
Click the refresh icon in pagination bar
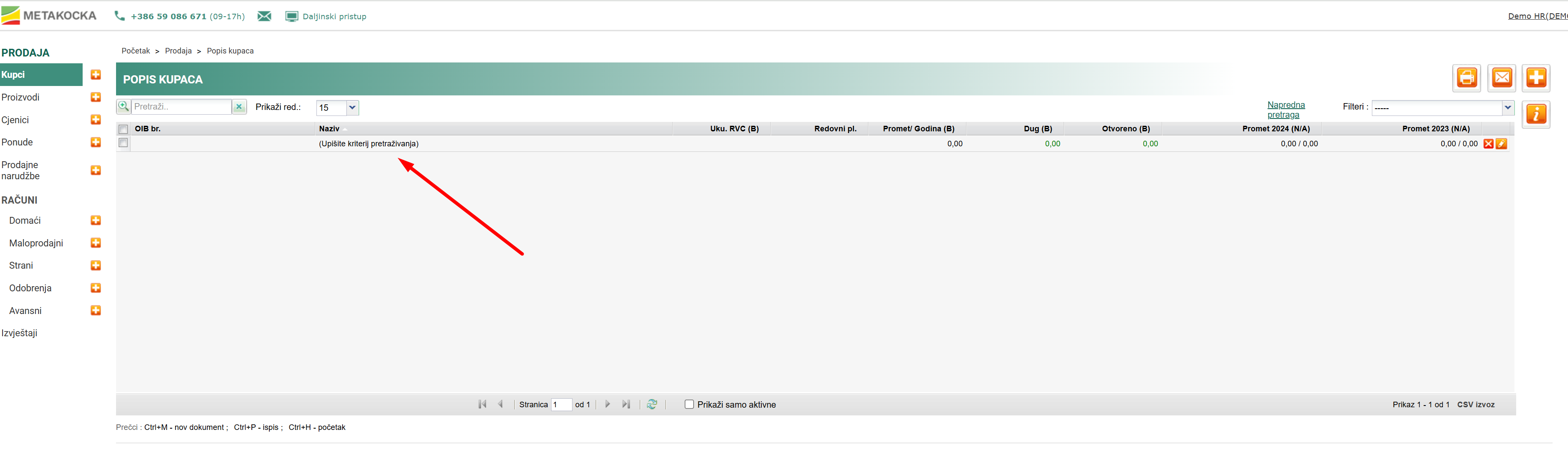point(652,404)
